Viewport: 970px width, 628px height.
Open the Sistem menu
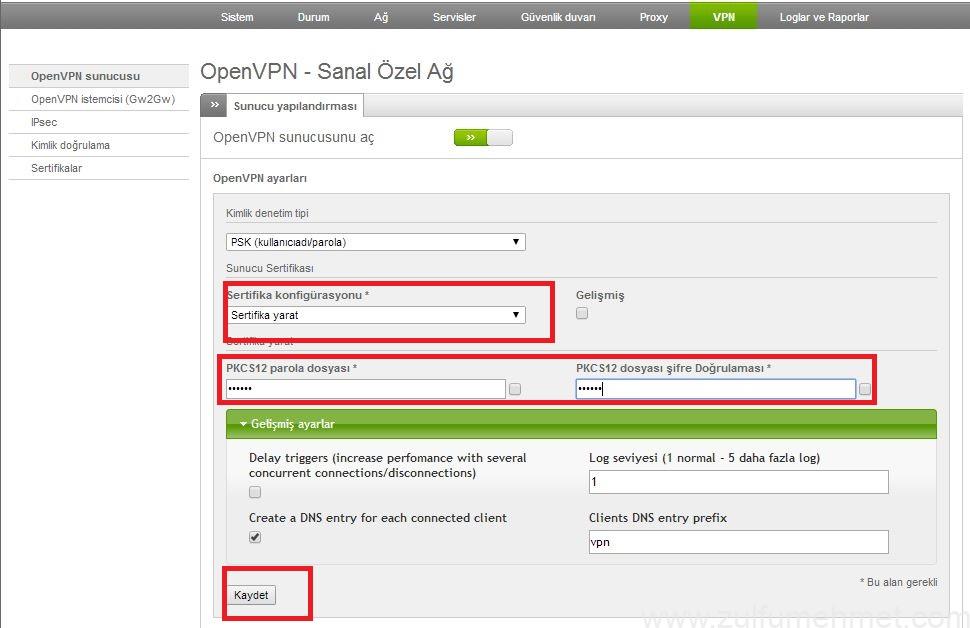(237, 17)
